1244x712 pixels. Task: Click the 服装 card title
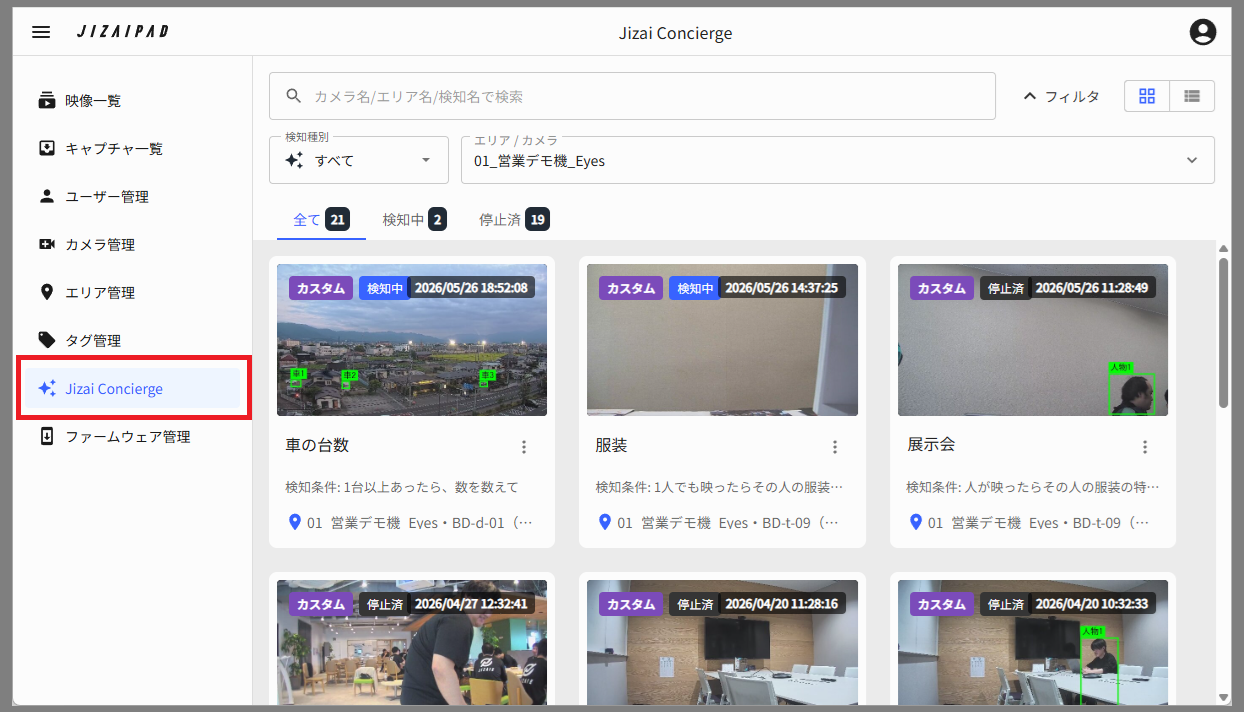point(611,445)
